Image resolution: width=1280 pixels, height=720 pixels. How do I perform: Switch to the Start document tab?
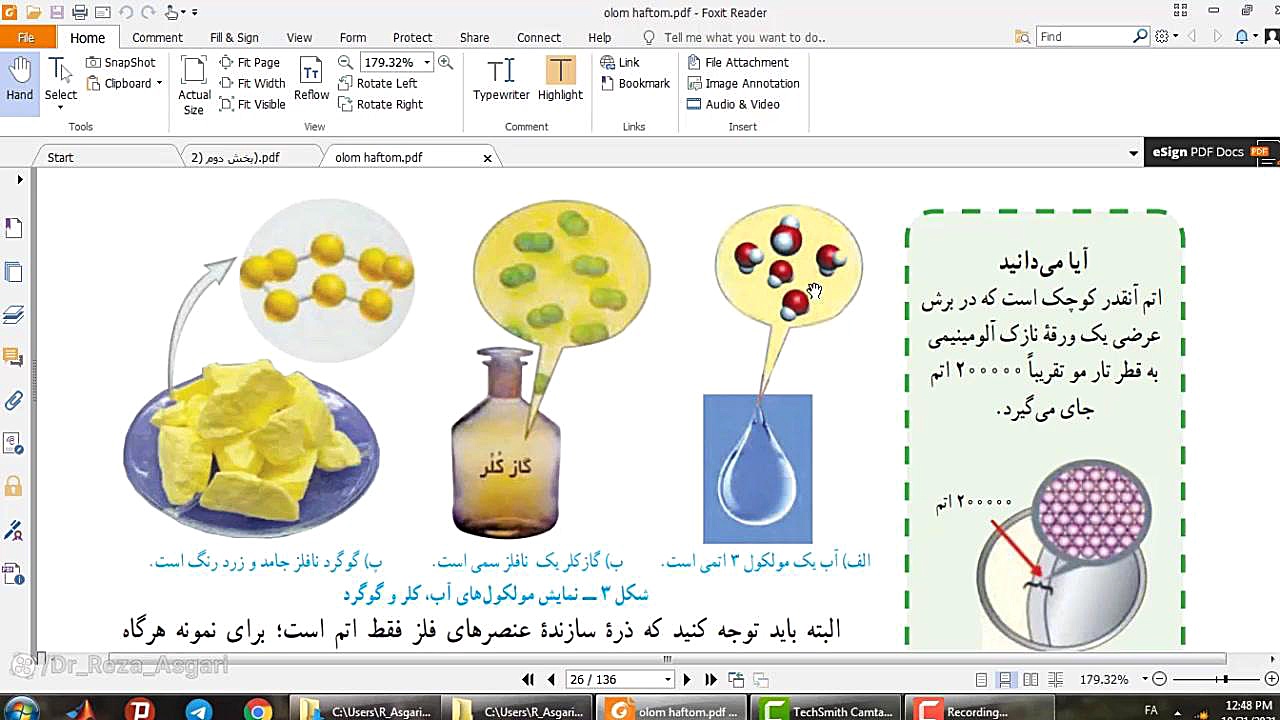coord(61,157)
